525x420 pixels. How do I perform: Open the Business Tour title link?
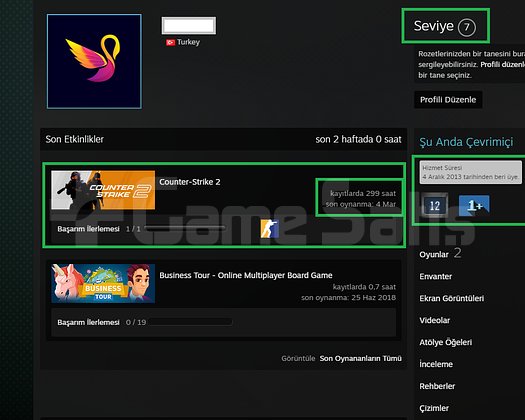pyautogui.click(x=246, y=275)
